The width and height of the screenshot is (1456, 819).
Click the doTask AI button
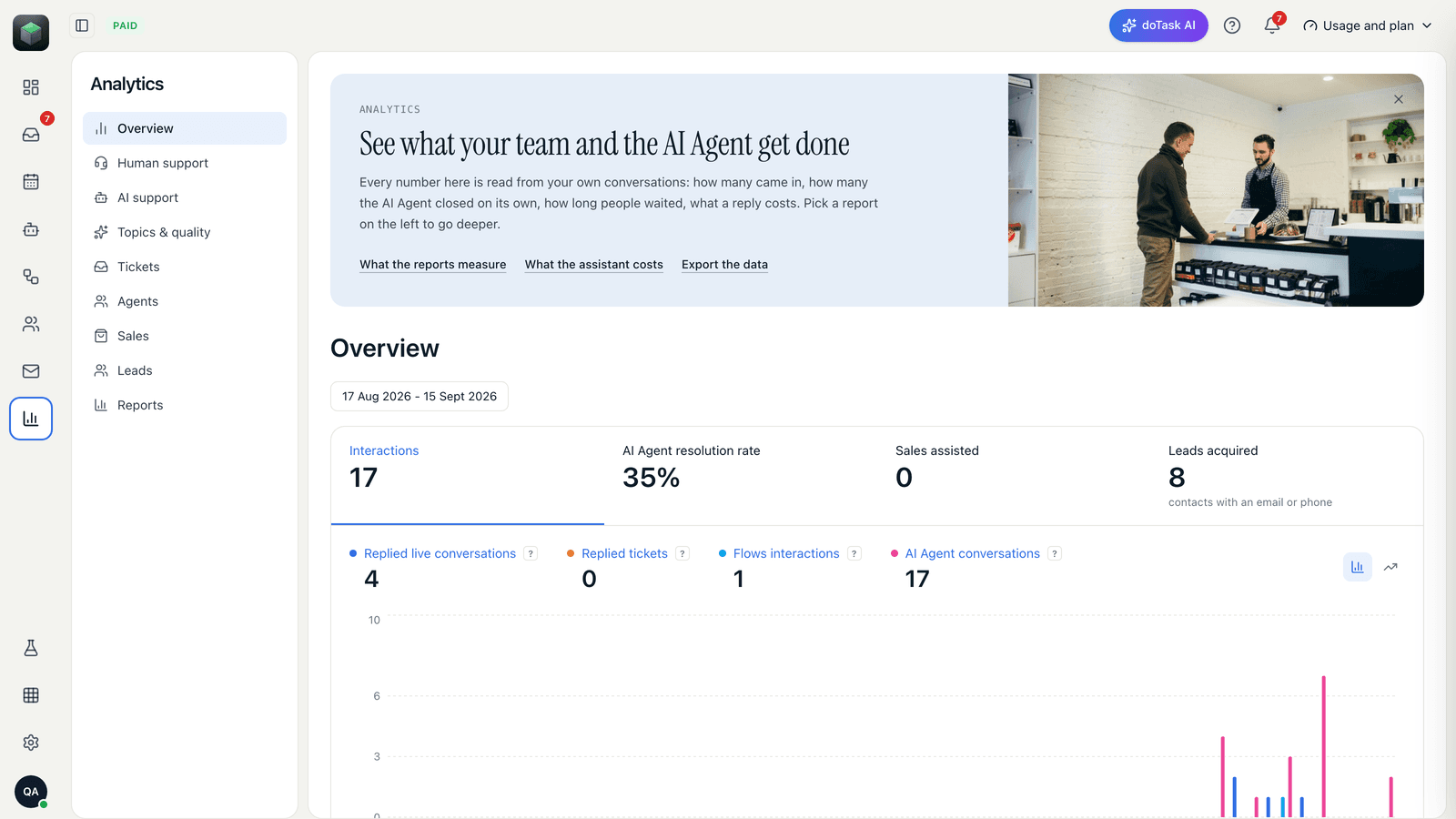[x=1158, y=25]
